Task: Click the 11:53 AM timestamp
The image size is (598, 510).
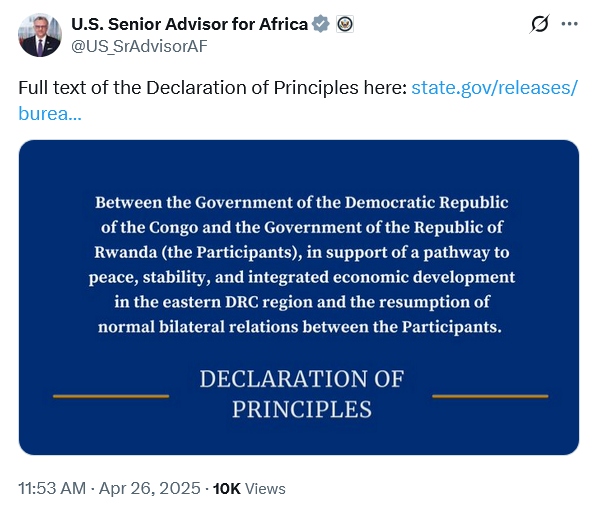Action: tap(52, 488)
